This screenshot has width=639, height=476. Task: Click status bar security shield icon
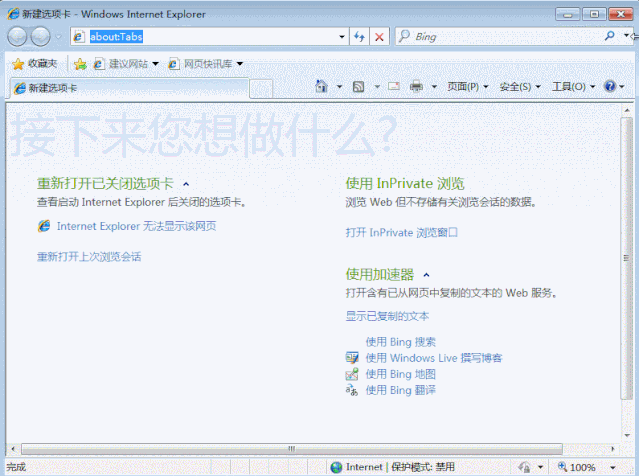pyautogui.click(x=524, y=467)
